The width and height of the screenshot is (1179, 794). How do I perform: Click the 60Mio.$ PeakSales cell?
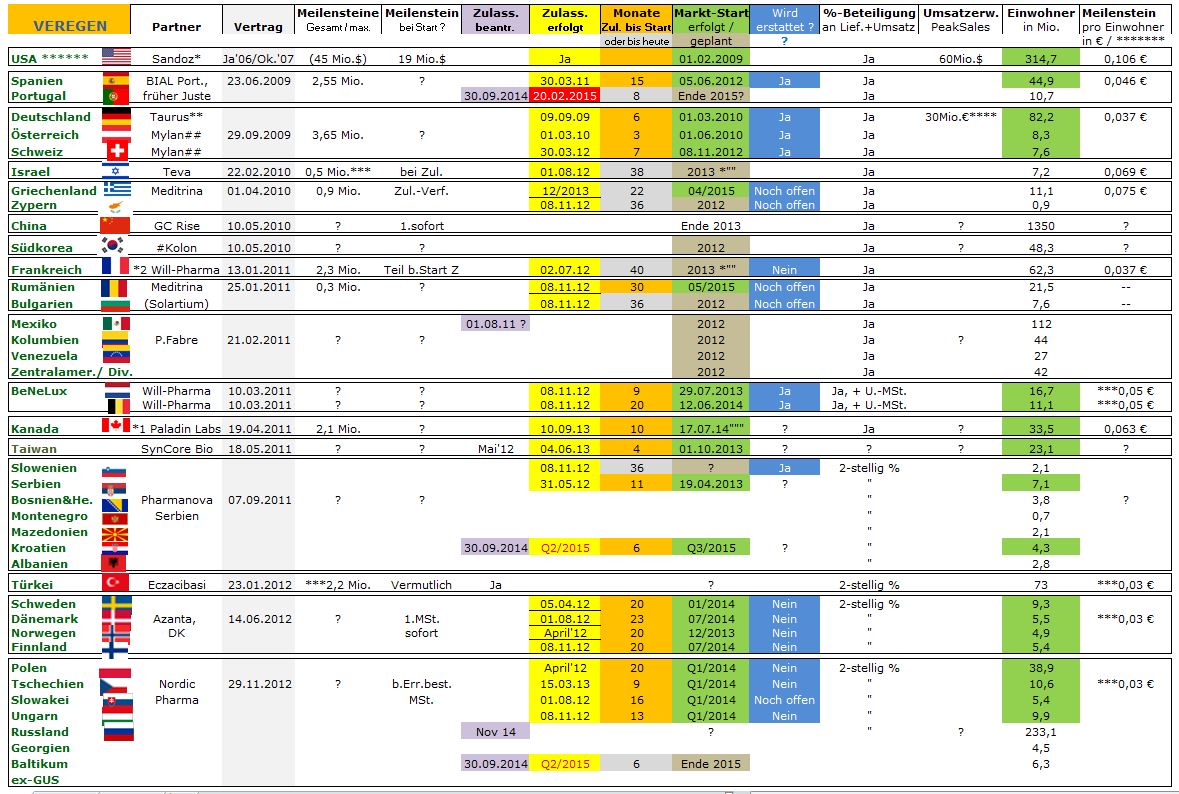point(960,58)
